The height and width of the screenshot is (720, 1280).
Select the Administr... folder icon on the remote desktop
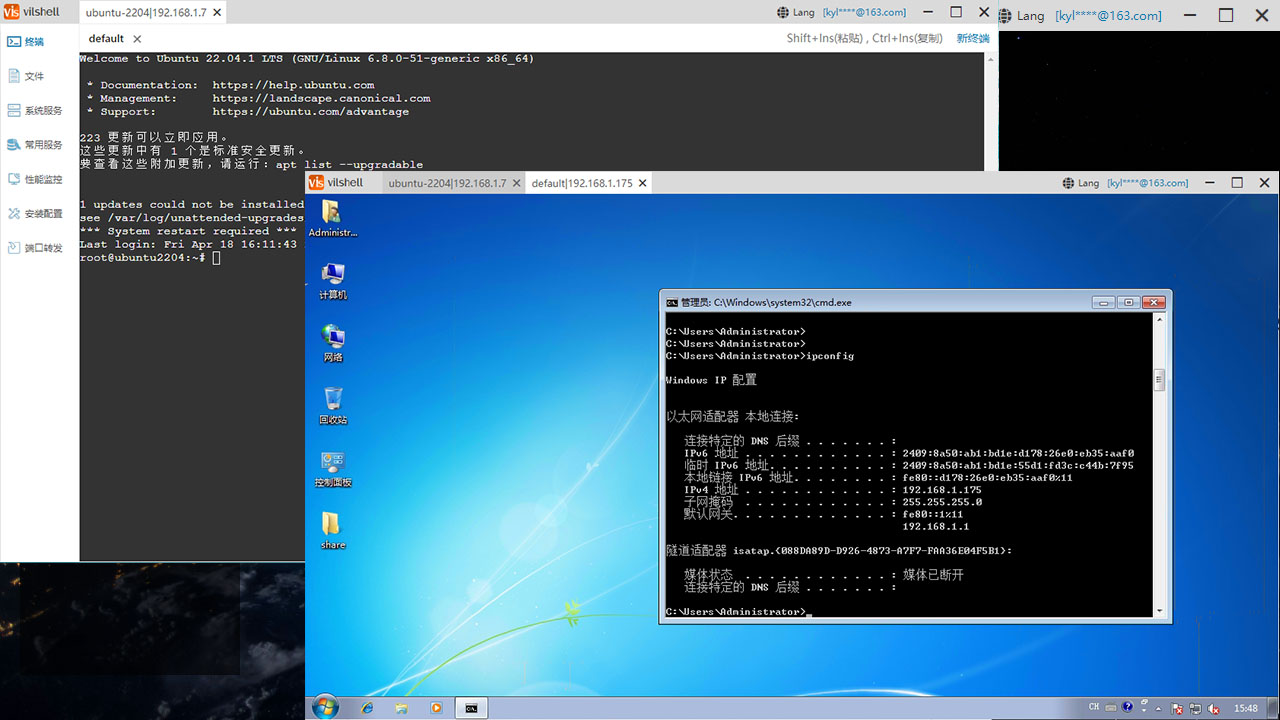coord(332,218)
